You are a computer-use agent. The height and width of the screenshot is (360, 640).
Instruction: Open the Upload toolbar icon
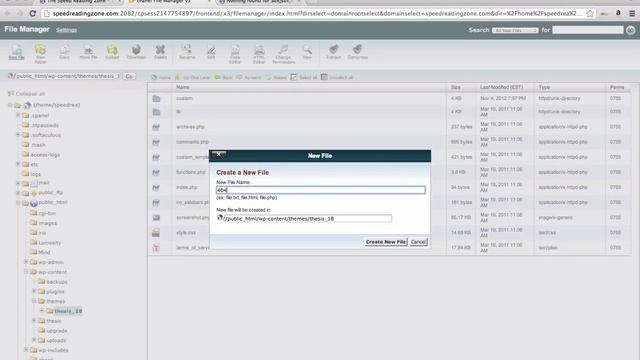click(x=112, y=52)
